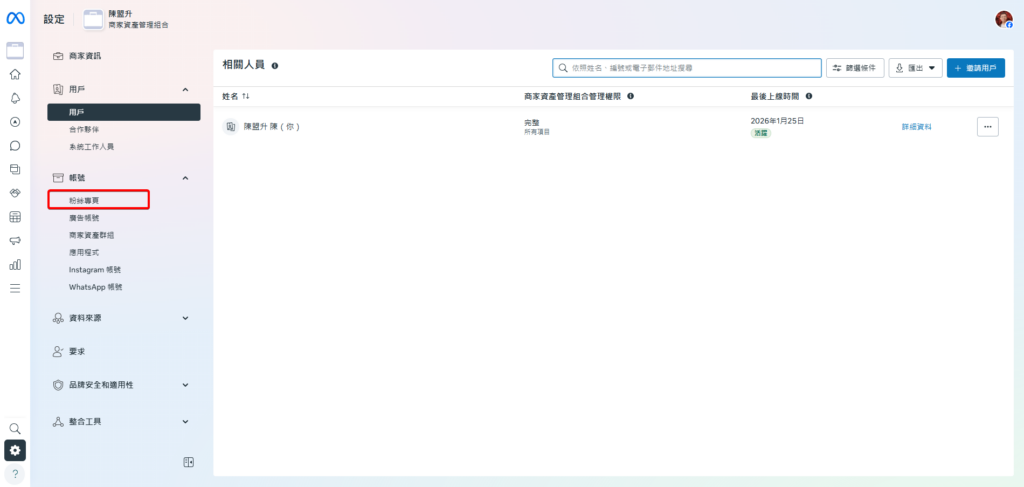Expand the 品牌安全和適用性 section
Viewport: 1024px width, 487px height.
click(x=185, y=385)
